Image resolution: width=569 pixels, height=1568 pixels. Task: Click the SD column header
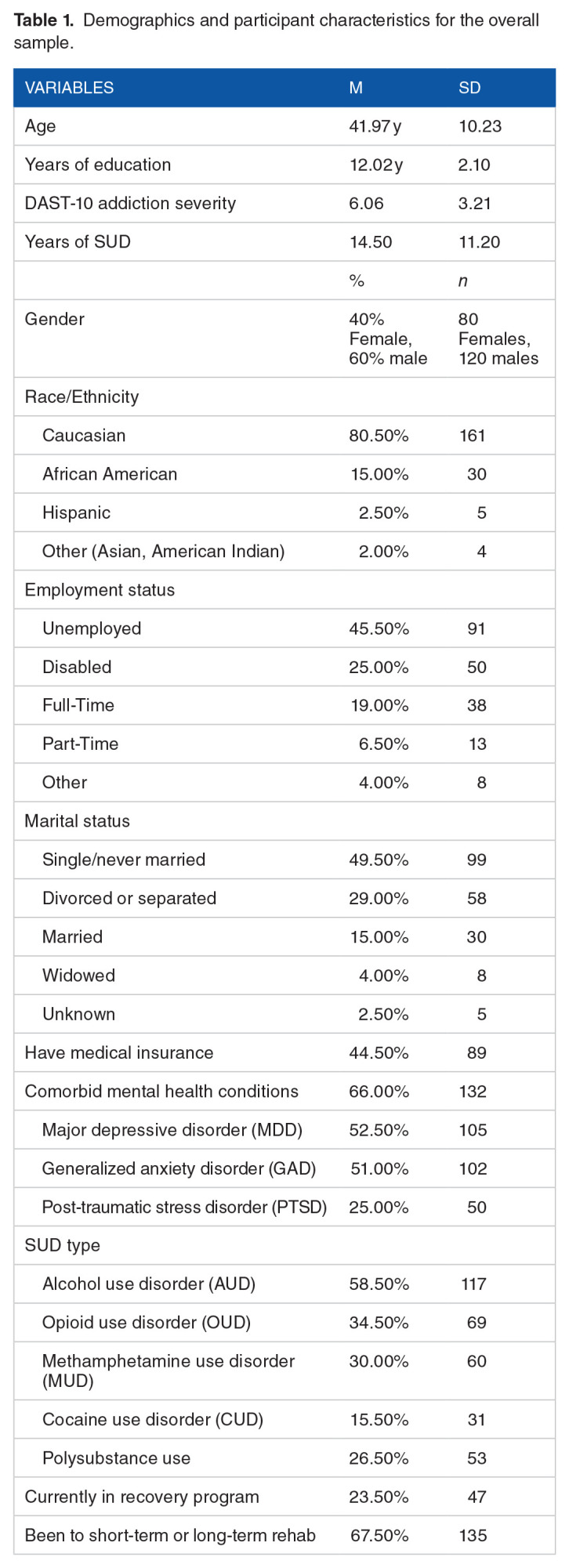click(x=469, y=88)
